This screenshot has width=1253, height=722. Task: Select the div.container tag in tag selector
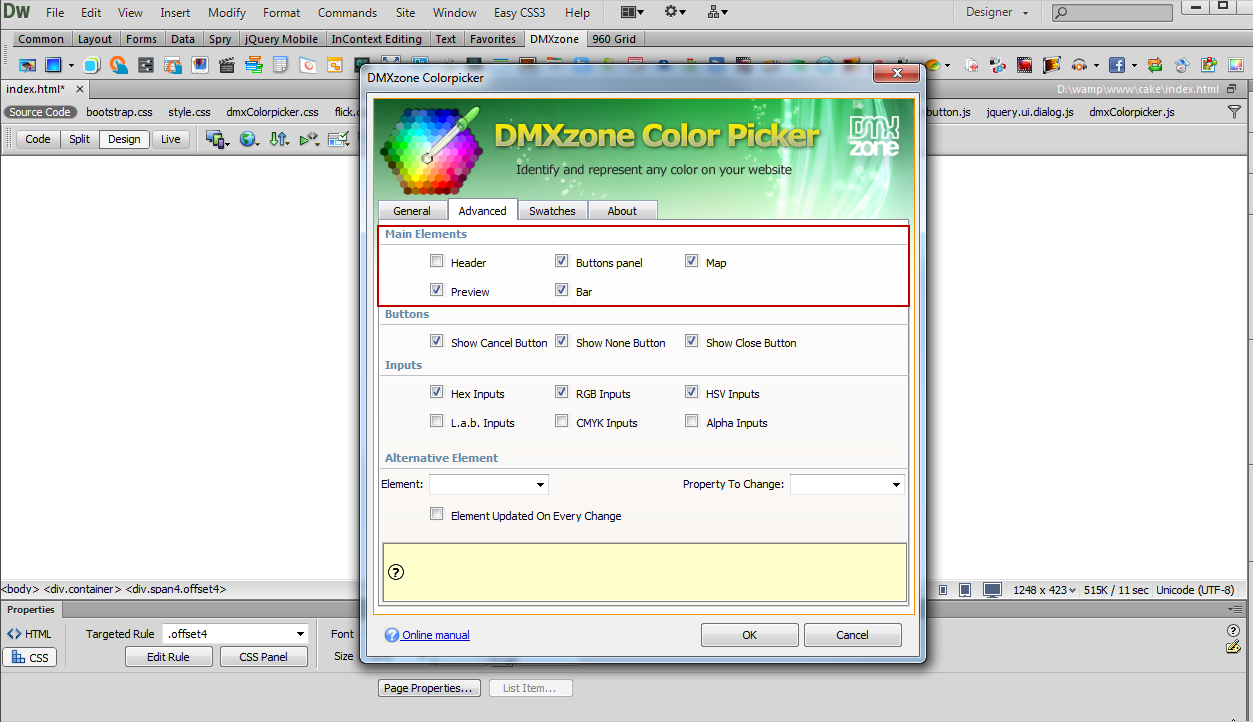(x=82, y=589)
